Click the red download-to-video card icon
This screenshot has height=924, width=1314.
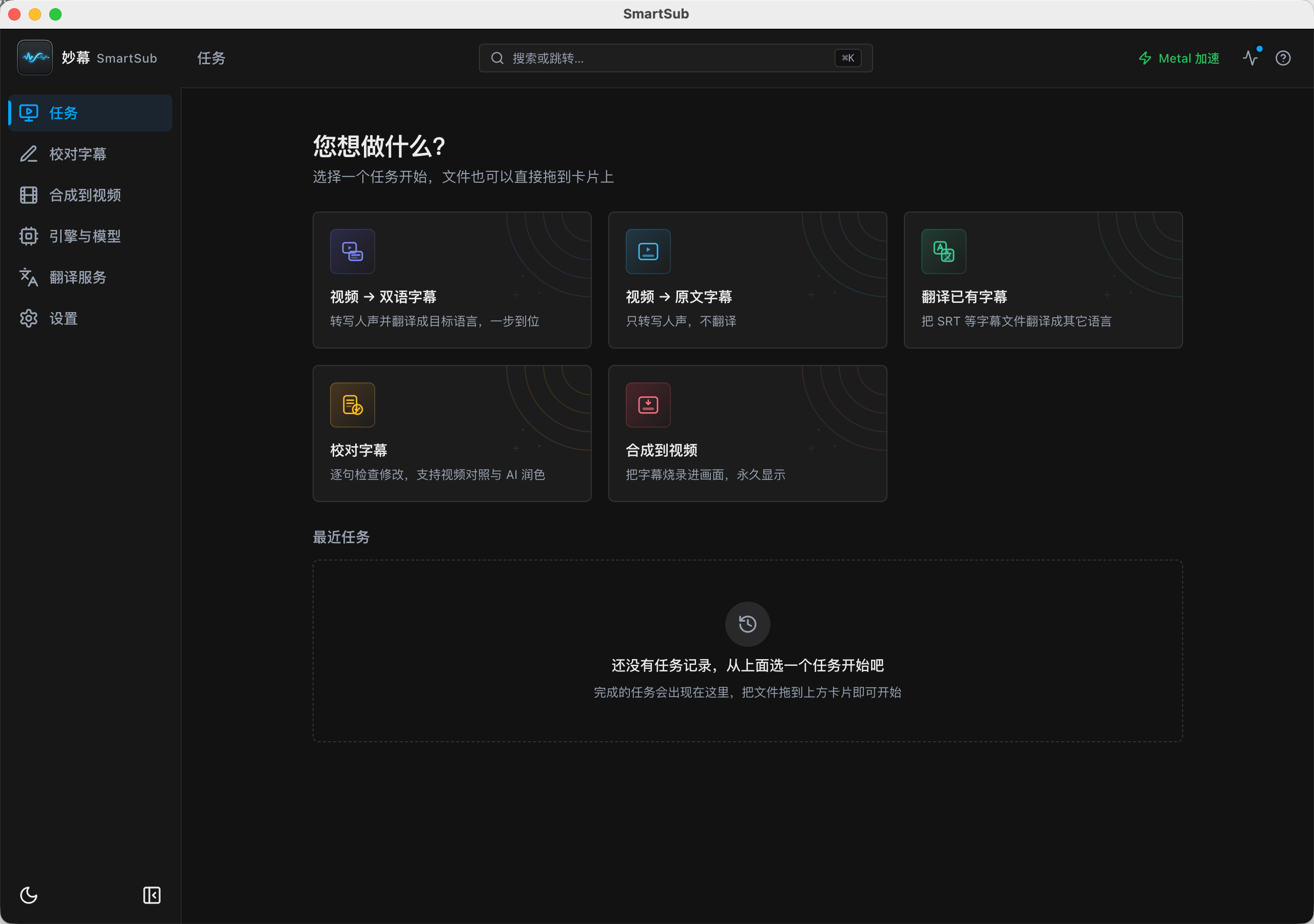point(648,405)
